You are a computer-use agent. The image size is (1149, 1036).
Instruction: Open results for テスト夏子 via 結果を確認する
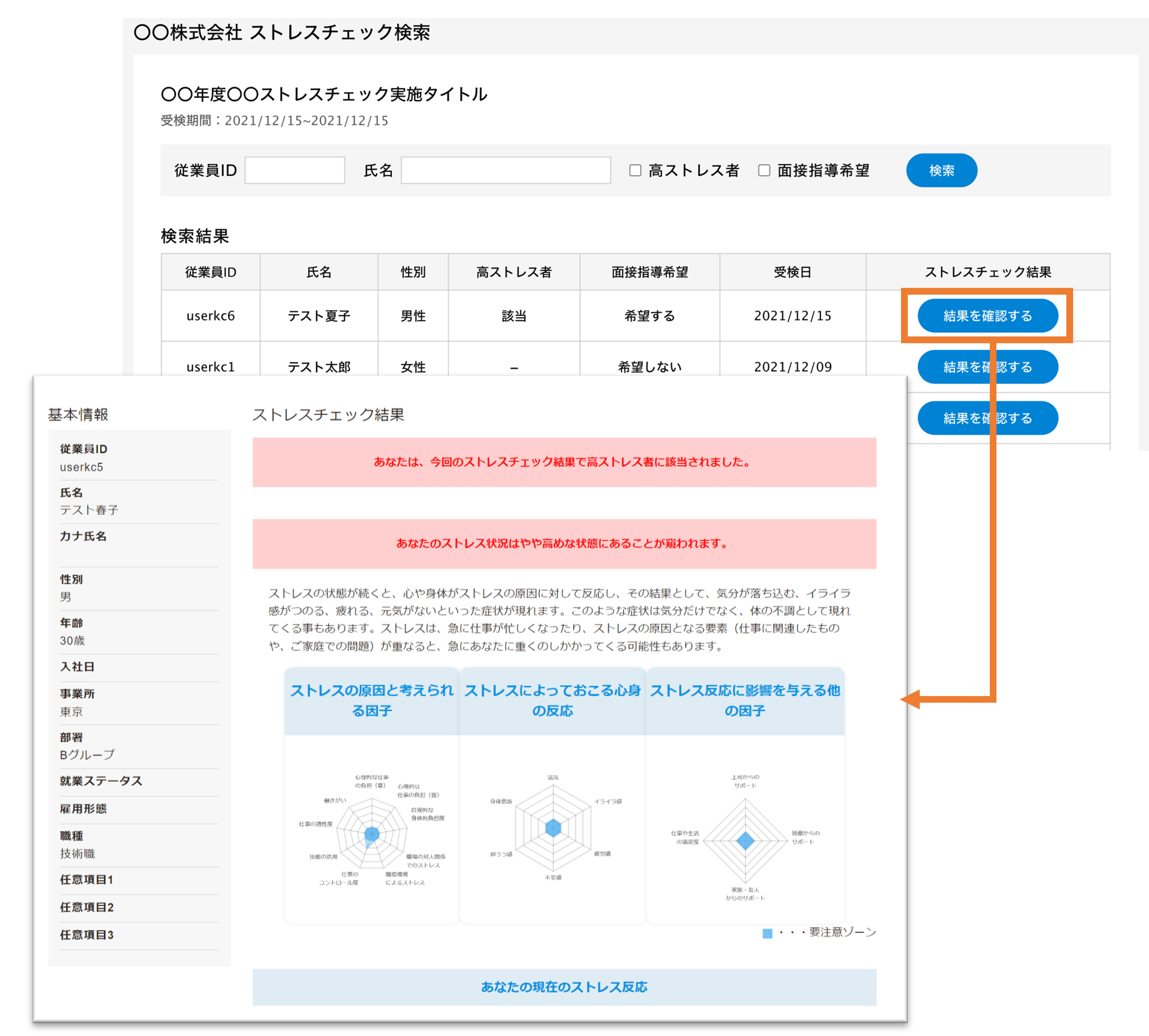(x=988, y=315)
